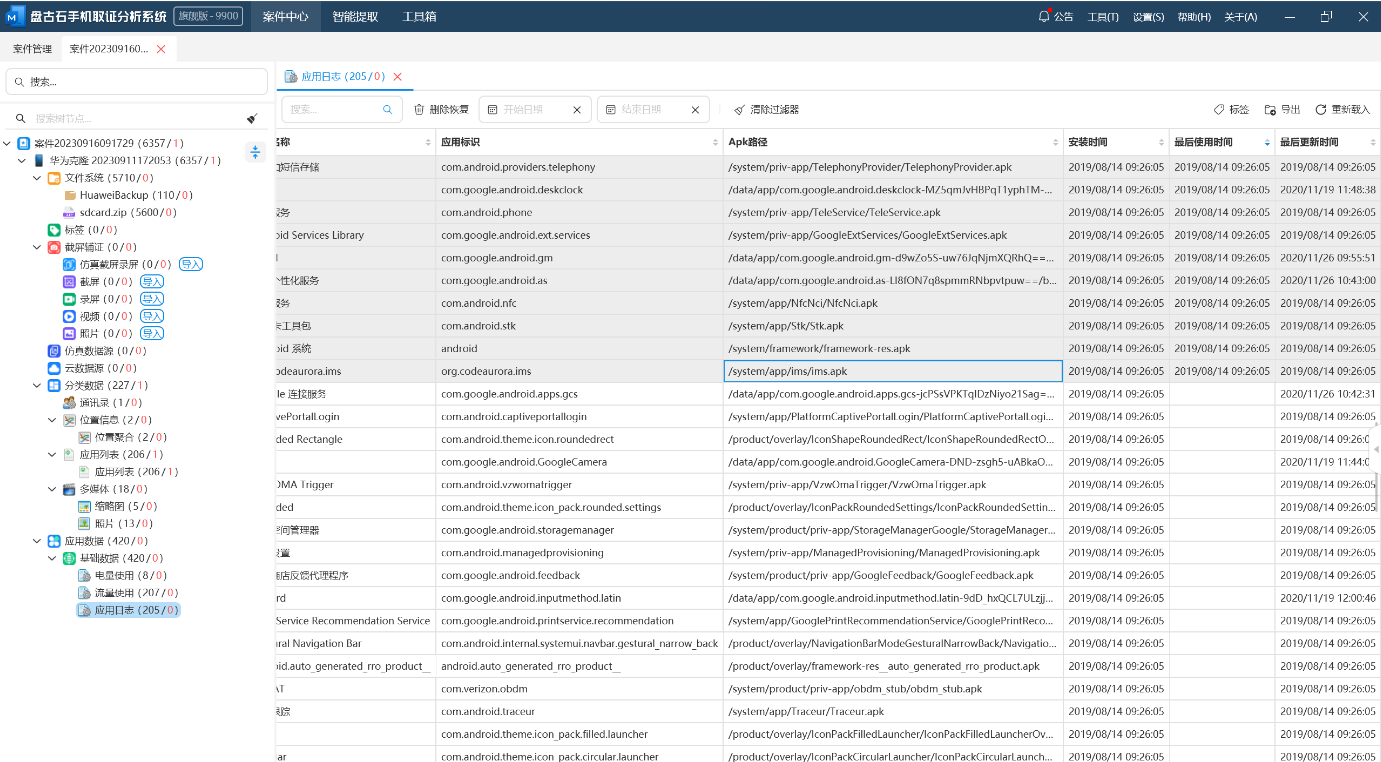Open the 工具(T) menu
Image resolution: width=1381 pixels, height=762 pixels.
point(1103,17)
